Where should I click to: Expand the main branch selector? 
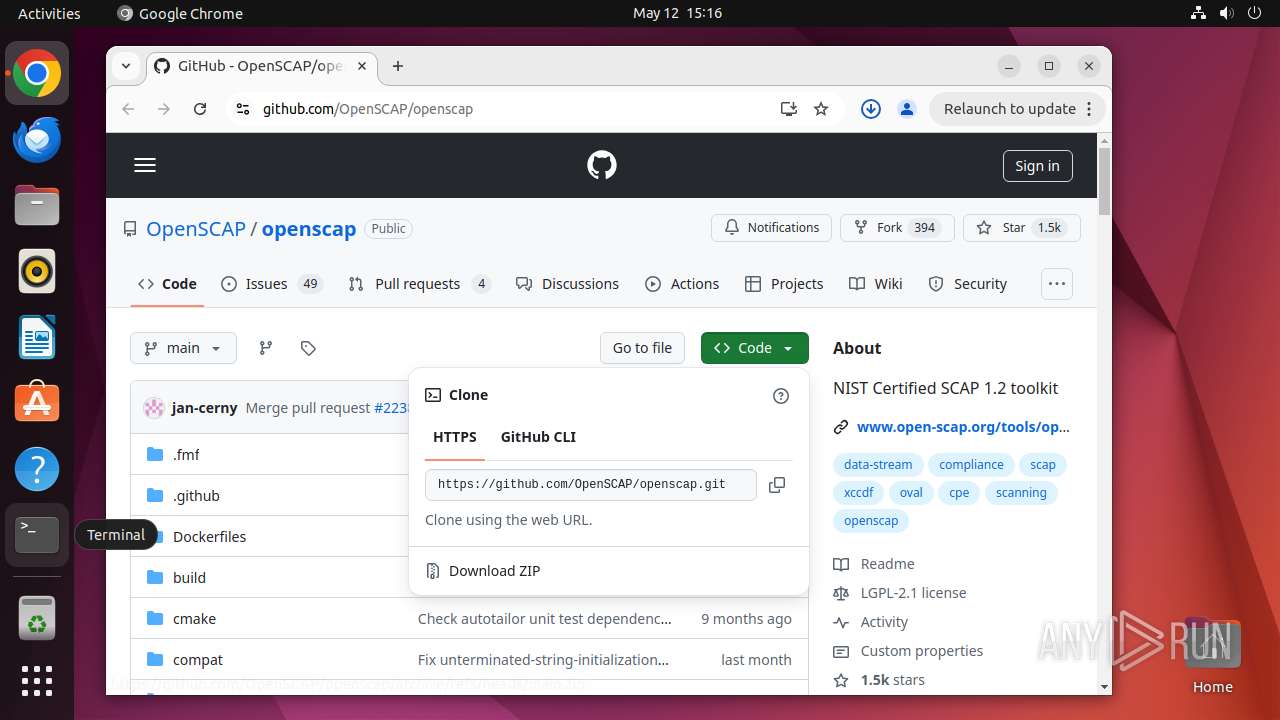pyautogui.click(x=183, y=348)
